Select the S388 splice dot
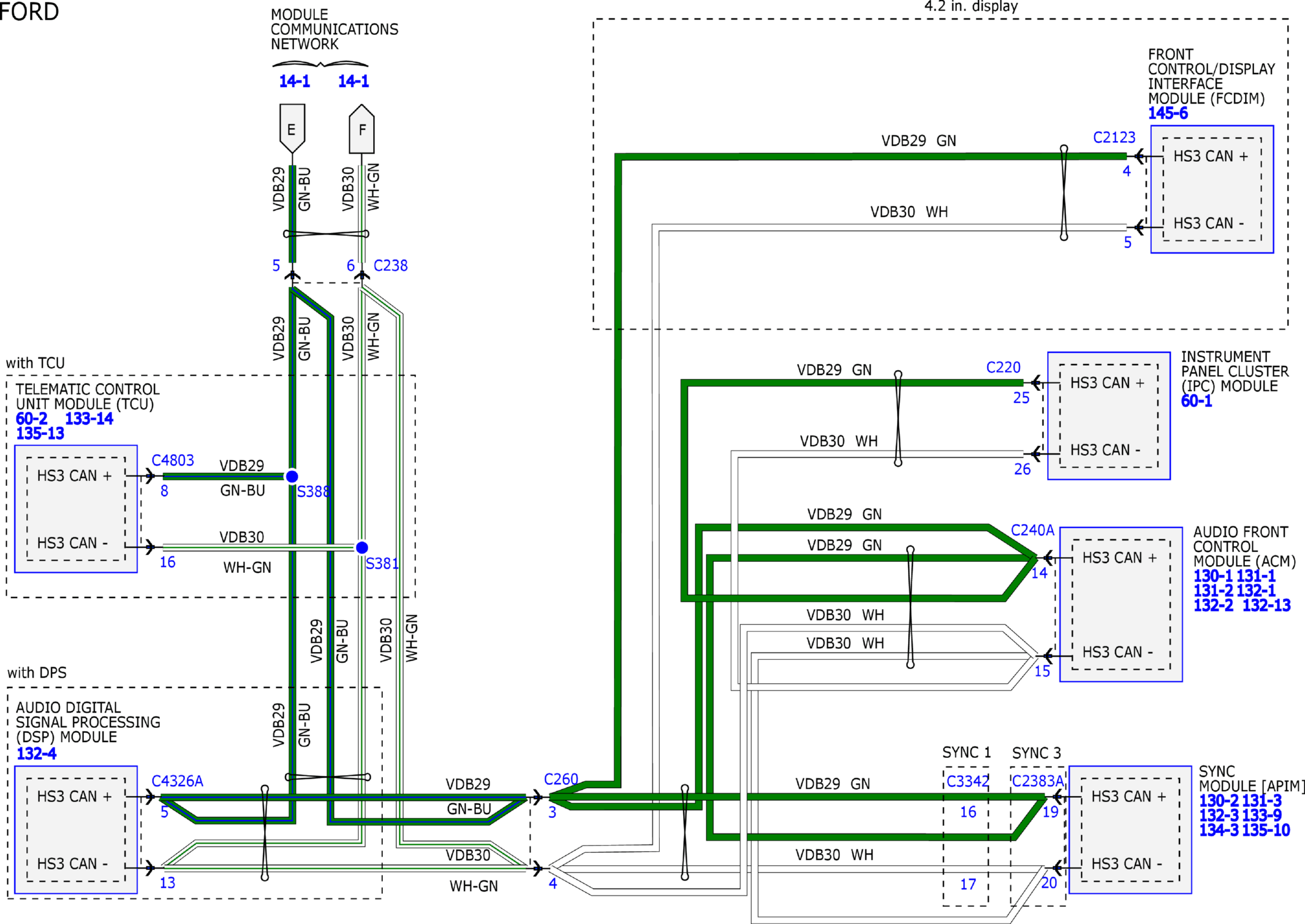 pos(292,476)
